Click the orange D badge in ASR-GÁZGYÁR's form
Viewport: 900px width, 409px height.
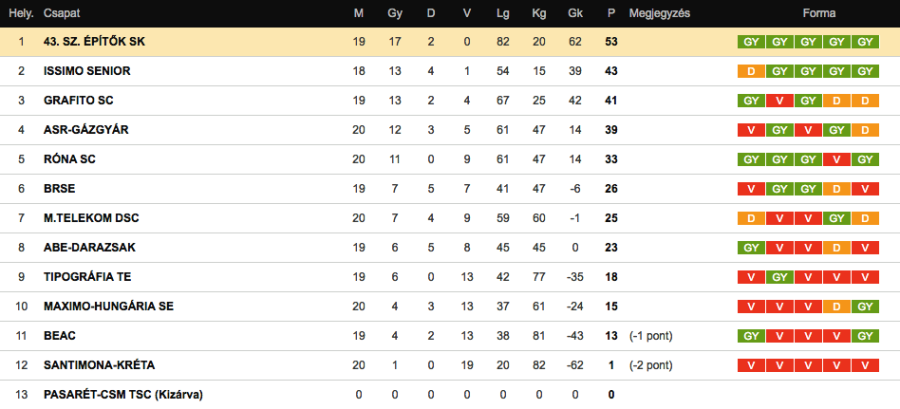[x=866, y=130]
